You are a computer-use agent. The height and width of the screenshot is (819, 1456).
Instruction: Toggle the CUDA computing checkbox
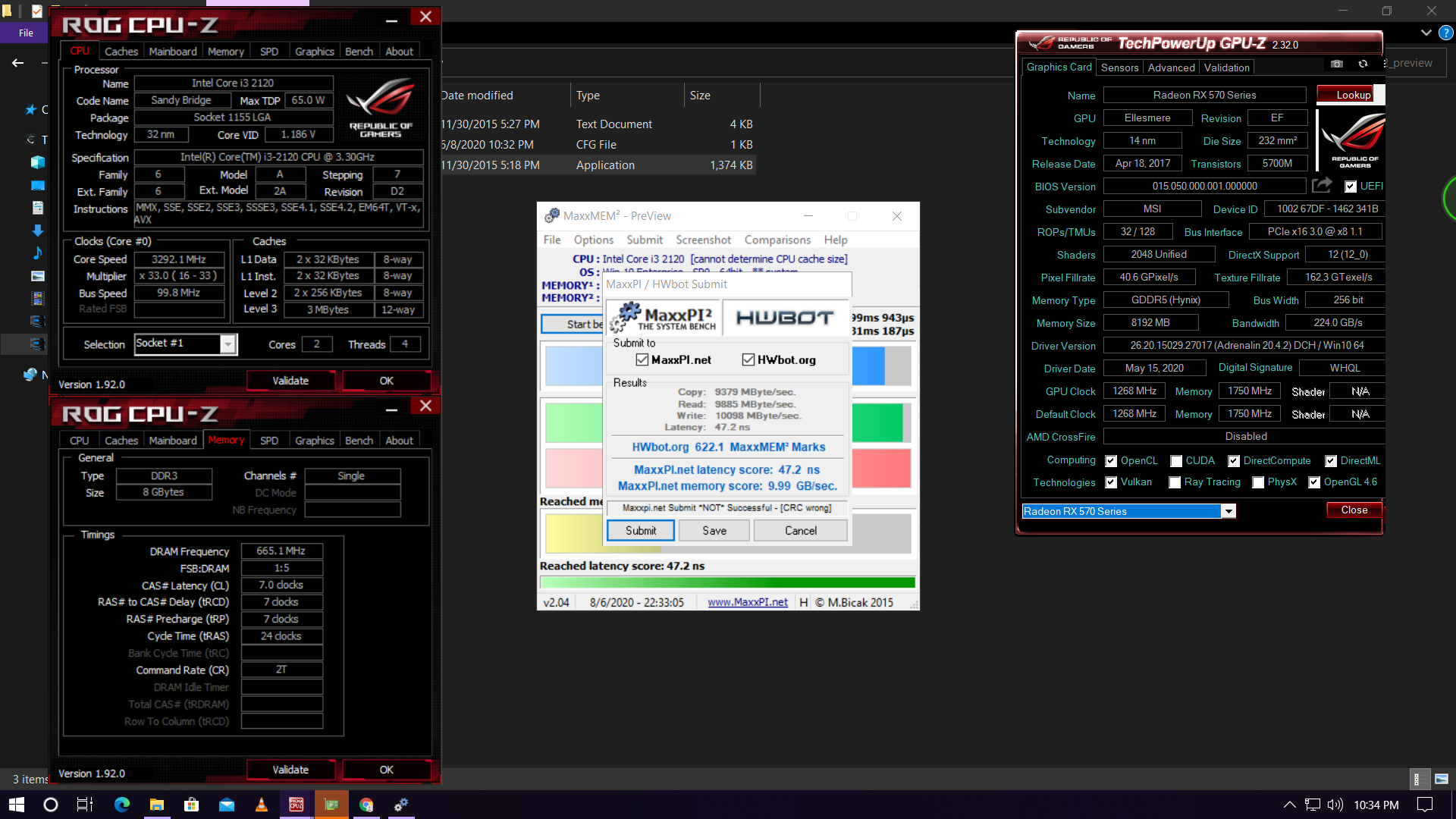click(1176, 461)
